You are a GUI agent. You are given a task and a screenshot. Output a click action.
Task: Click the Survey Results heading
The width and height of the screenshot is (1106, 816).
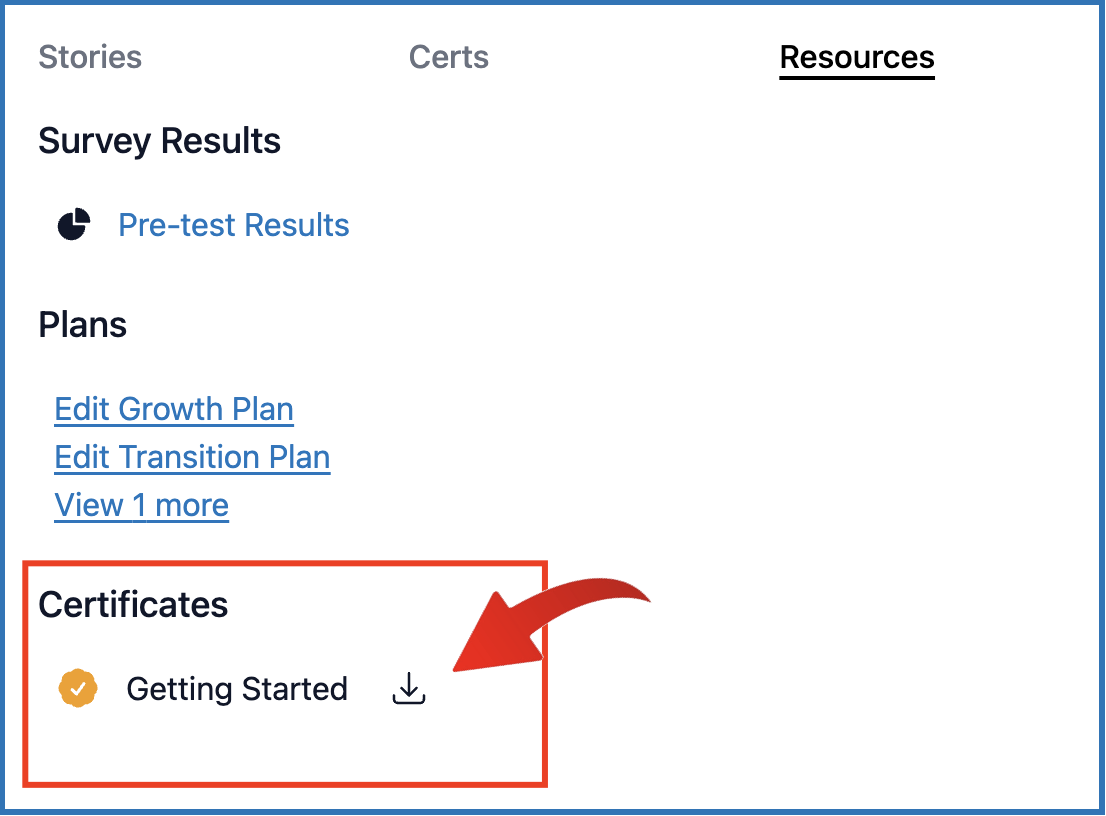pyautogui.click(x=159, y=141)
